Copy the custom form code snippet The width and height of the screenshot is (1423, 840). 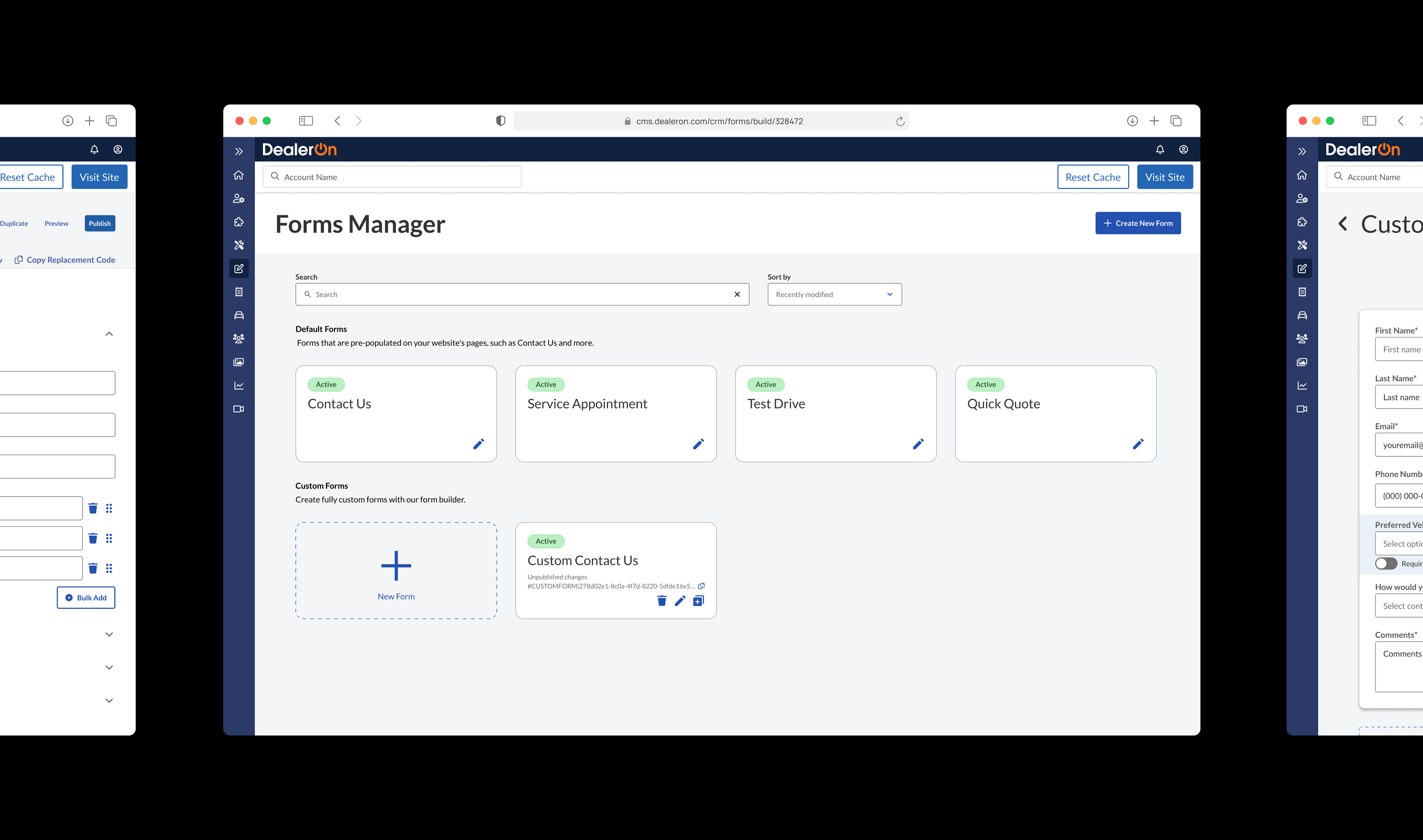pos(701,586)
